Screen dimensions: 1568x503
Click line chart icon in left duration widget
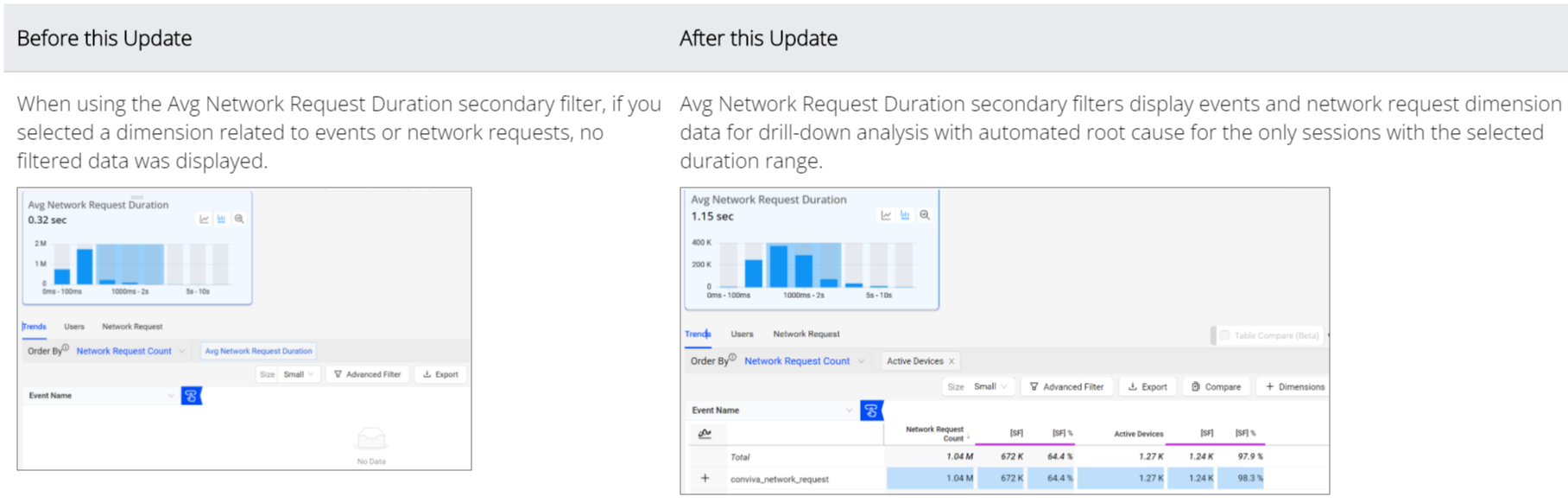204,220
